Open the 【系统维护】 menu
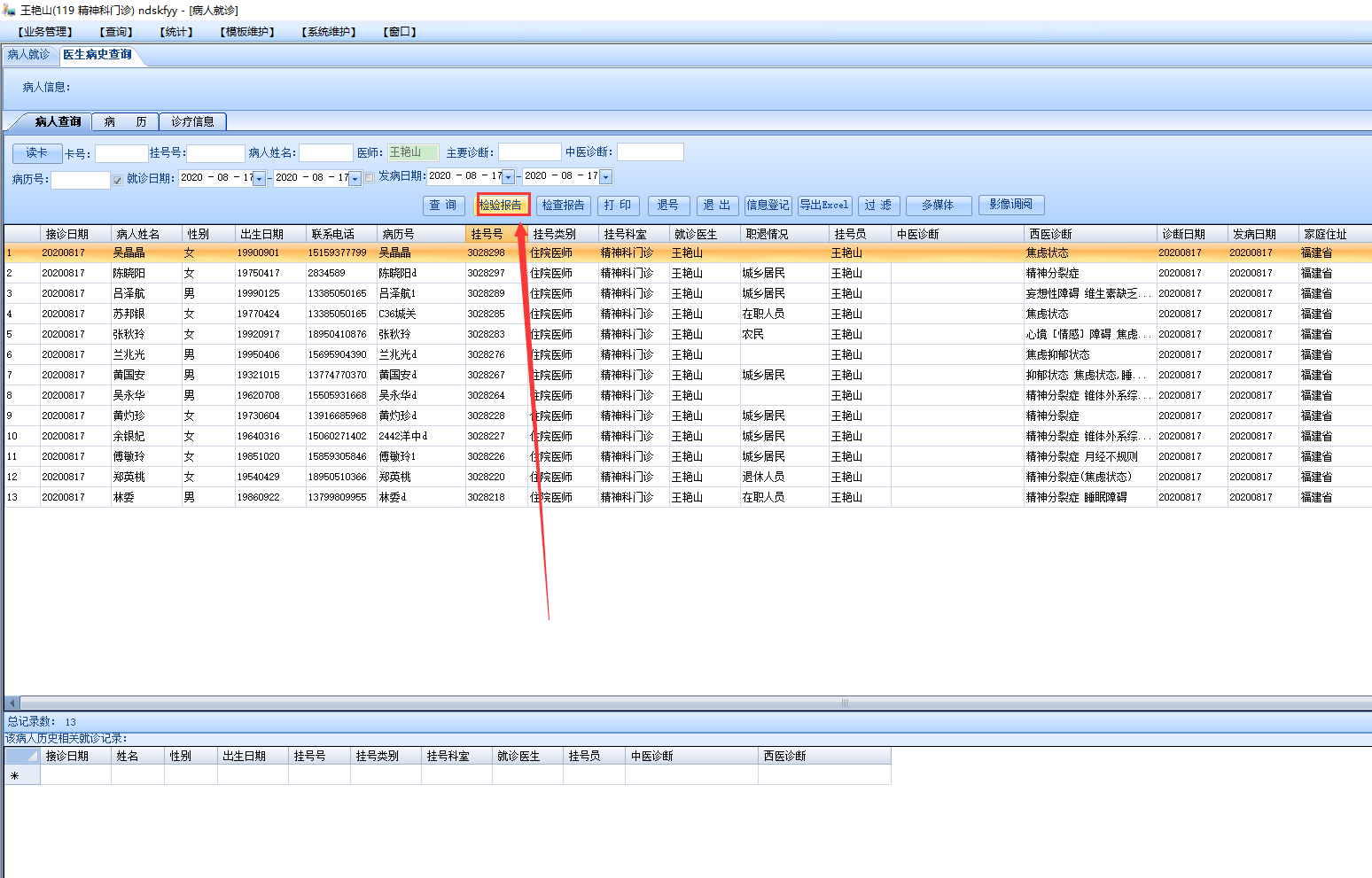1372x878 pixels. coord(329,32)
